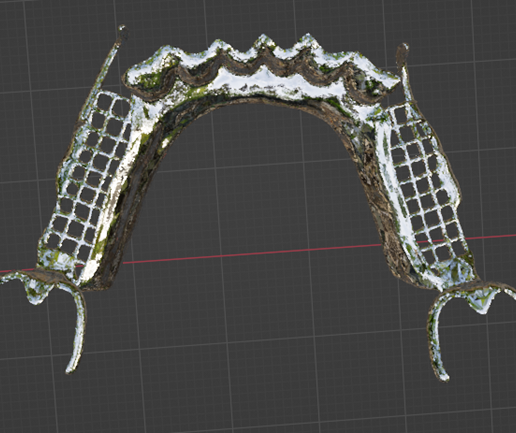The height and width of the screenshot is (433, 516).
Task: Deselect by clicking empty grid below the model
Action: point(253,383)
